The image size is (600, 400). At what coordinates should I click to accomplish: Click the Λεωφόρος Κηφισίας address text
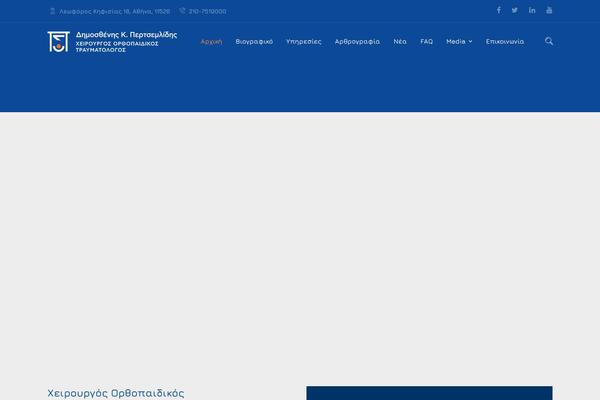tap(114, 11)
